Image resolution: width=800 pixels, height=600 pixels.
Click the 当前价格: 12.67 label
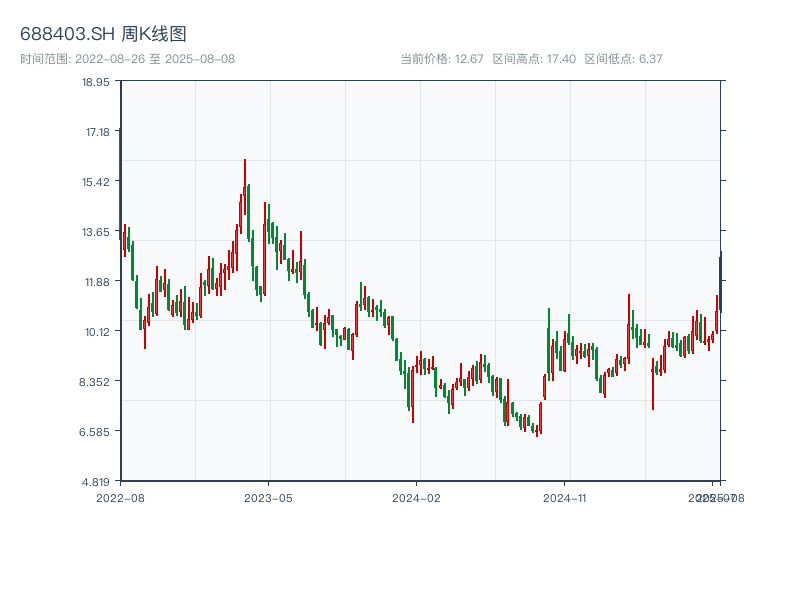pyautogui.click(x=442, y=59)
